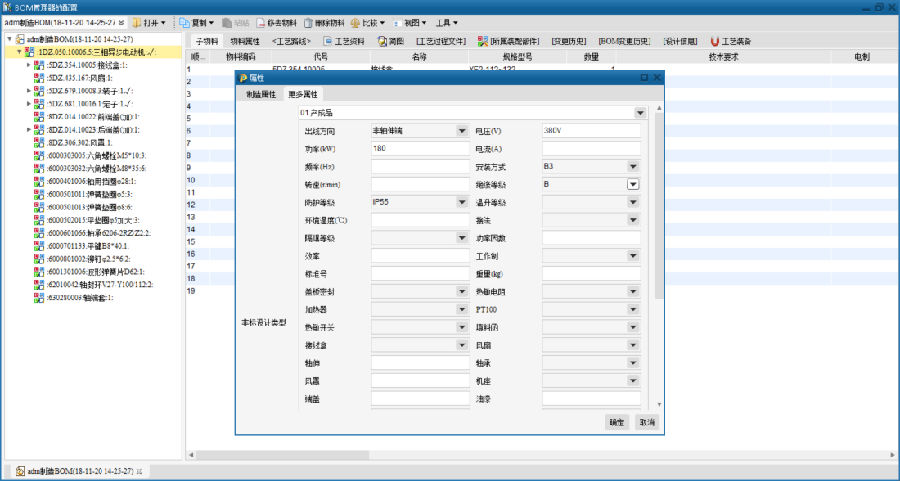Expand the 绝缘等级 dropdown showing B

tap(633, 184)
